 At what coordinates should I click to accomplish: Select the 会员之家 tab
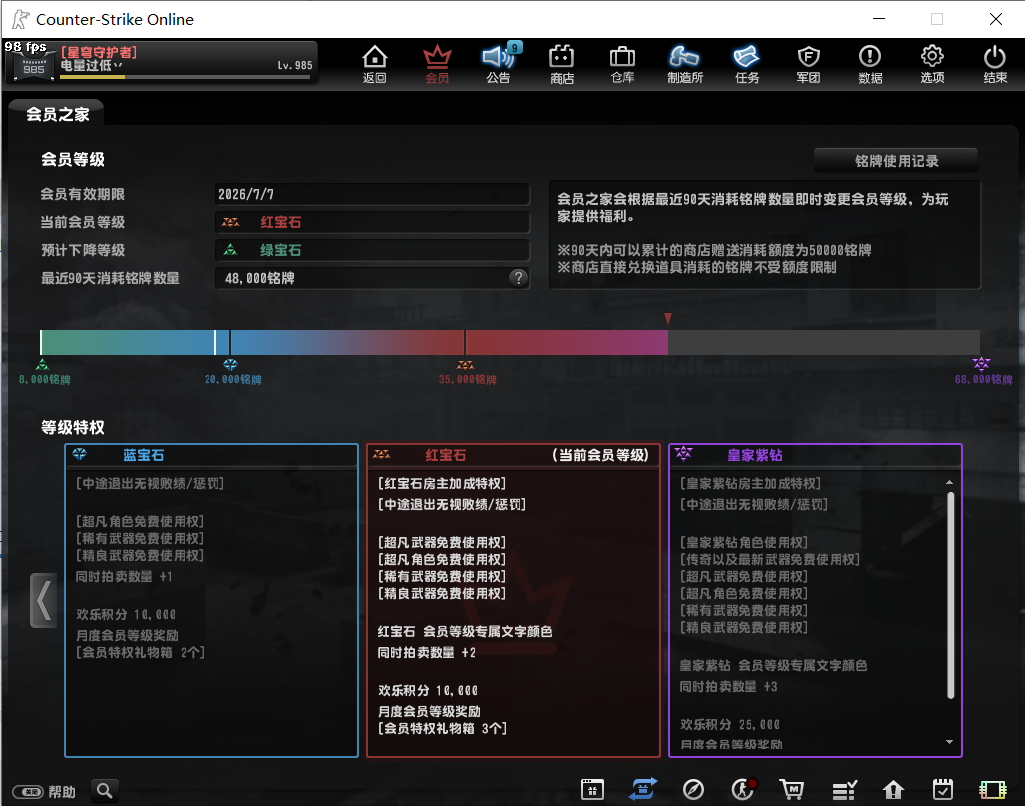click(57, 115)
